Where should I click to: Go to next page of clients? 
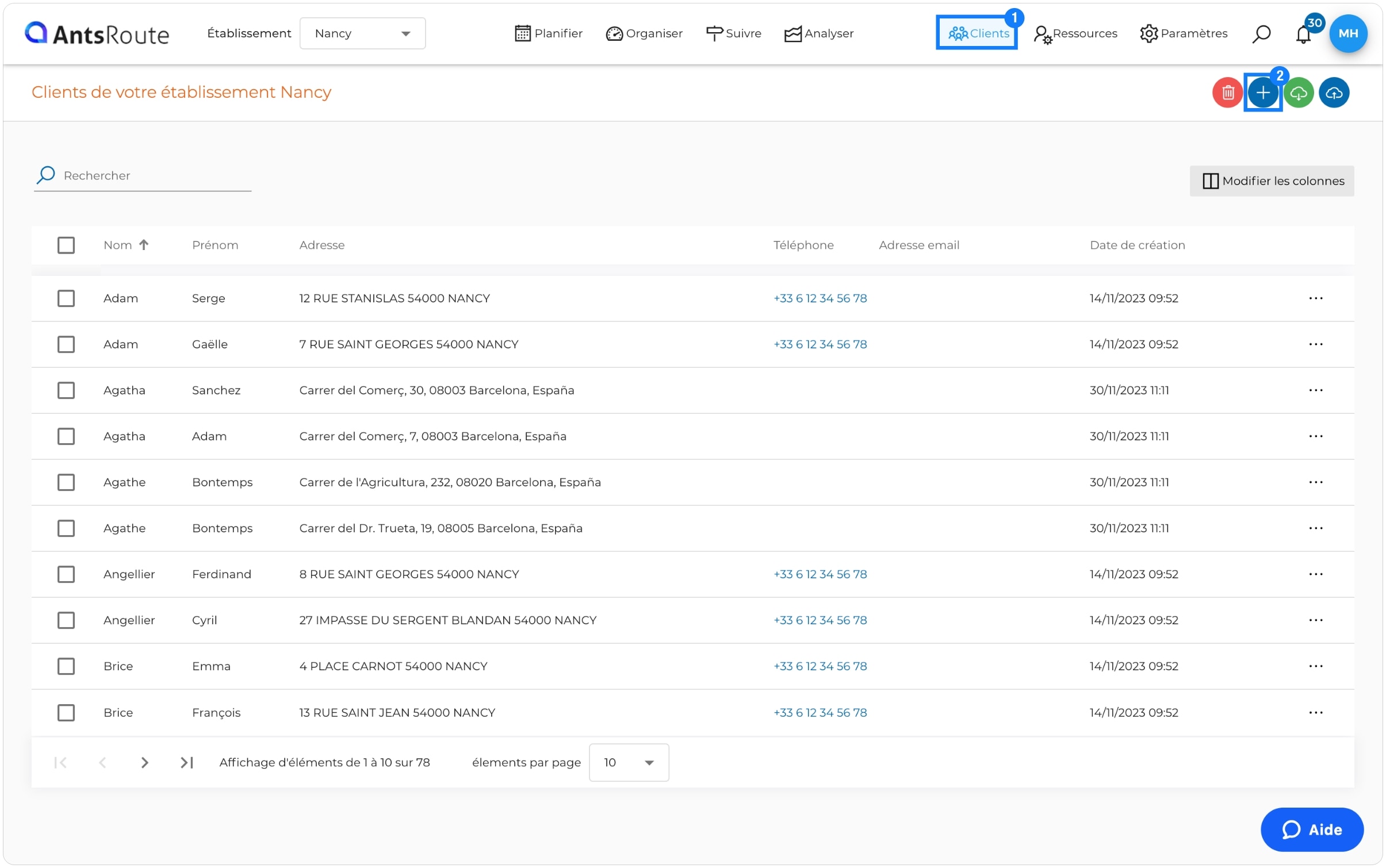[144, 762]
